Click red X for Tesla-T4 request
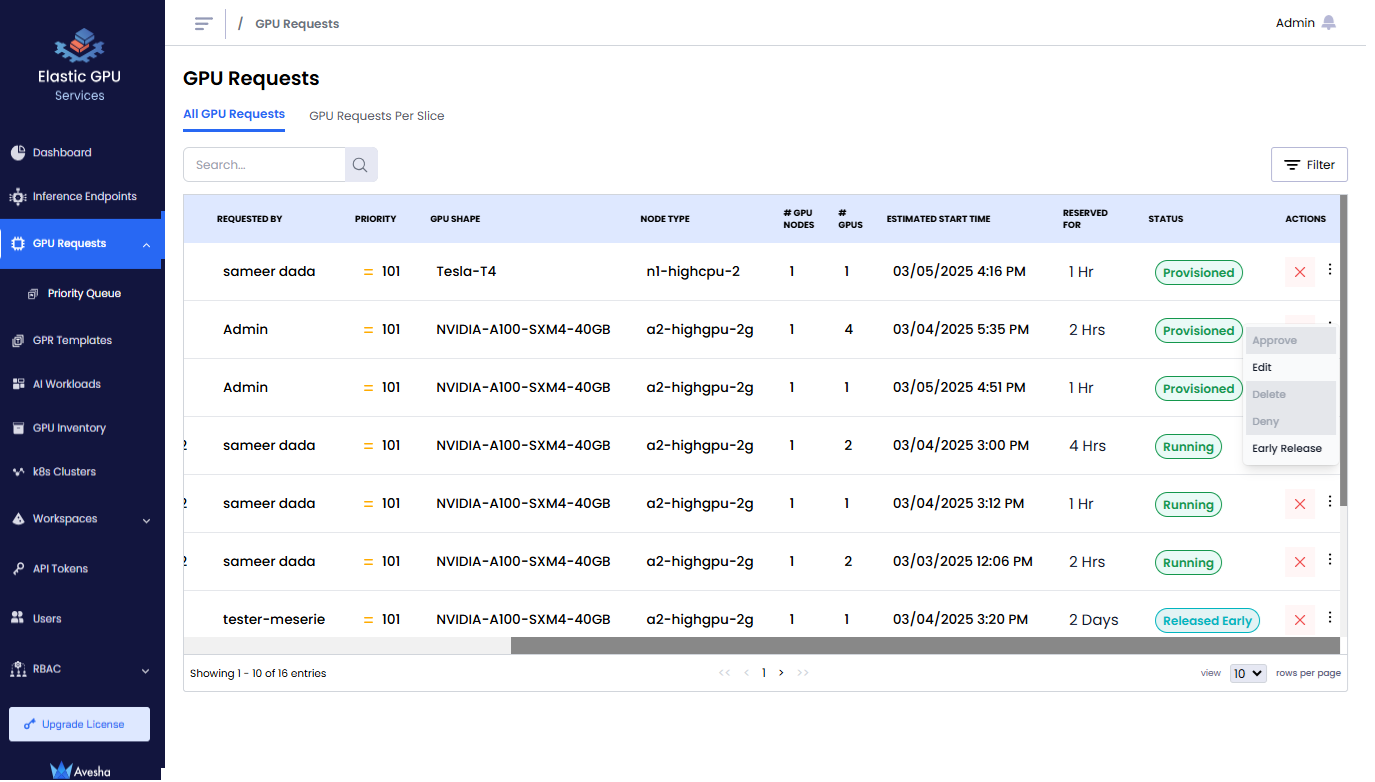Screen dimensions: 1375x782 (1300, 272)
